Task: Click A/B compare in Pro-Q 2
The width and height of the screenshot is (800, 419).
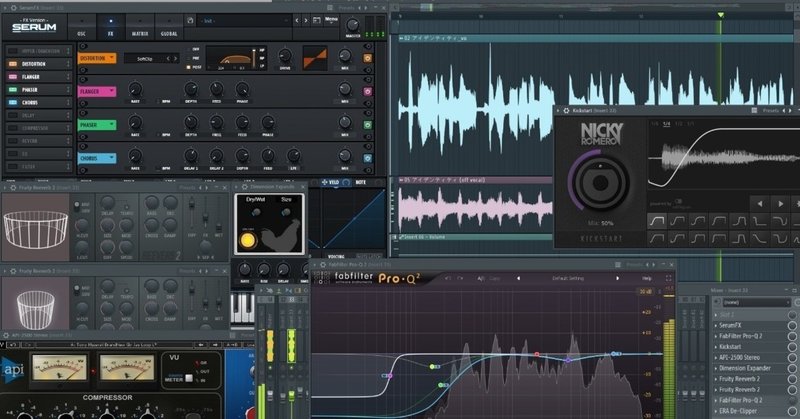Action: (x=481, y=279)
